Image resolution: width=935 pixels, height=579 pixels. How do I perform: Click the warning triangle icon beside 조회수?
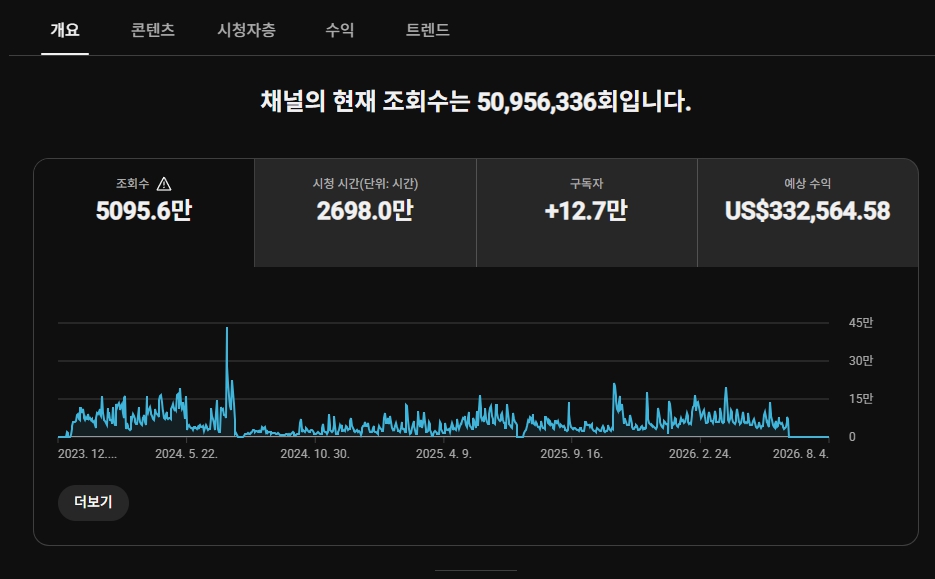(163, 184)
